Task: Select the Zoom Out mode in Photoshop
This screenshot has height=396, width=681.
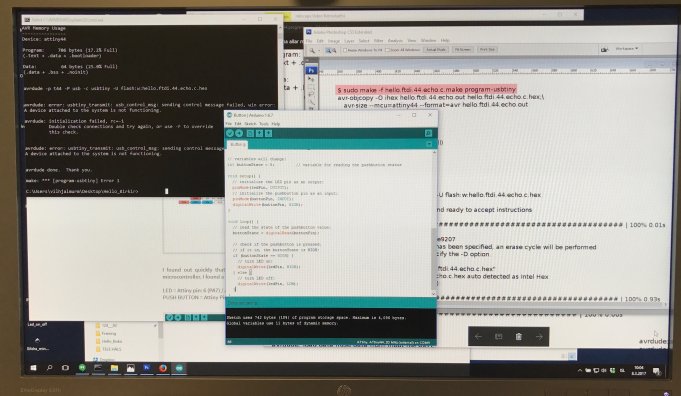Action: click(334, 50)
